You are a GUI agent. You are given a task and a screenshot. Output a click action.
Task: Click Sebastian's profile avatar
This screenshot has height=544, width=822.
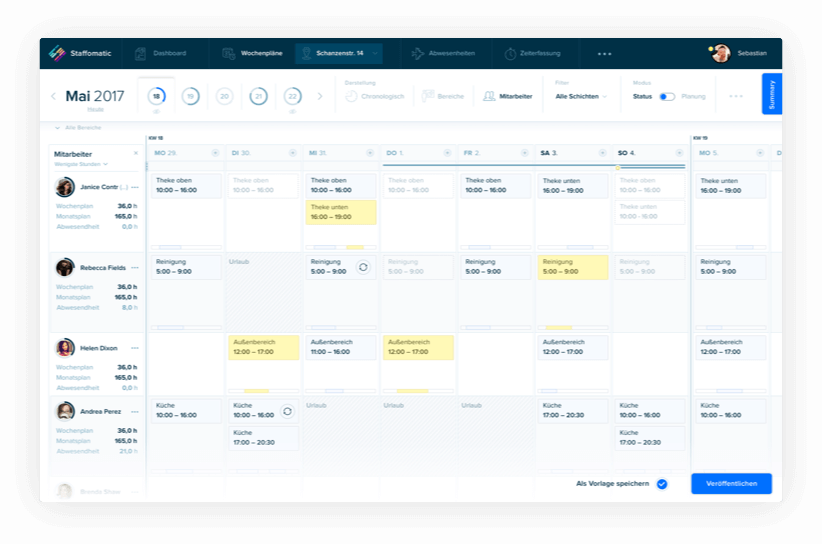(x=721, y=53)
